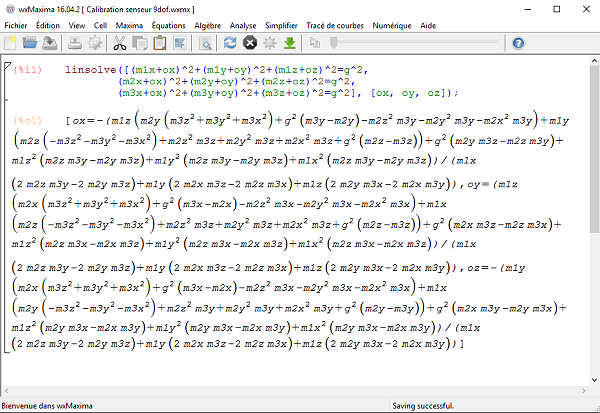Open a file using the folder icon

[x=30, y=43]
